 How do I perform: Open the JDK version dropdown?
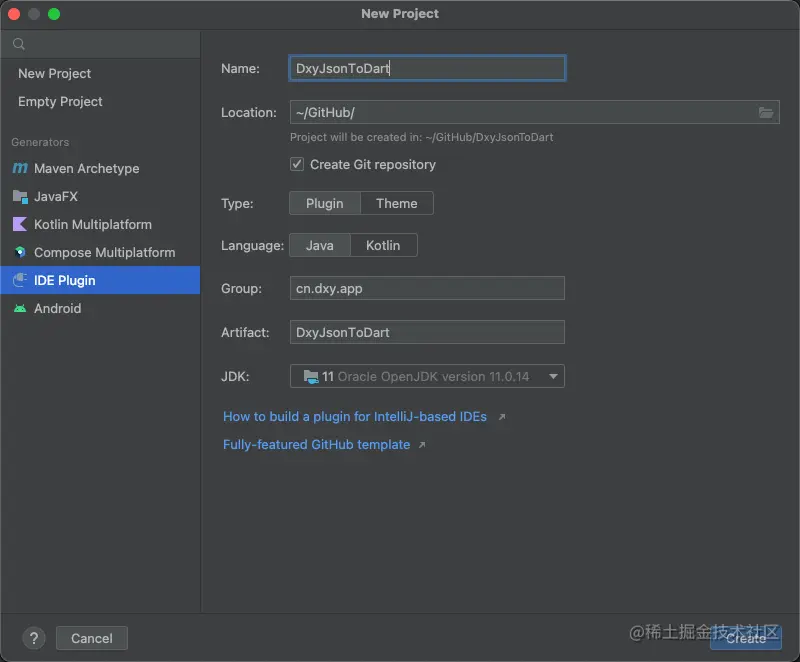pos(553,376)
